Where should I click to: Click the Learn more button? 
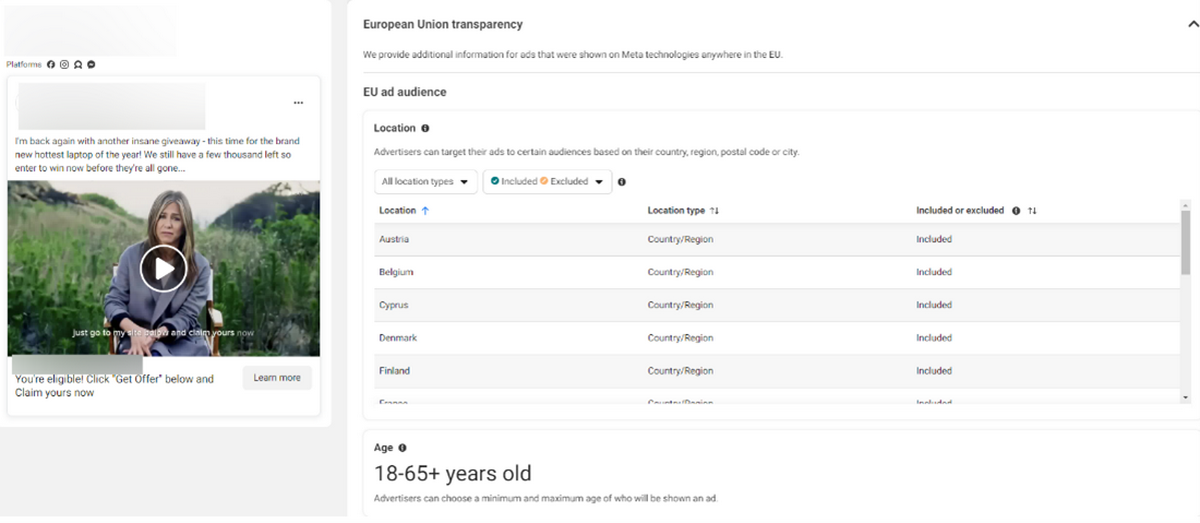coord(277,378)
